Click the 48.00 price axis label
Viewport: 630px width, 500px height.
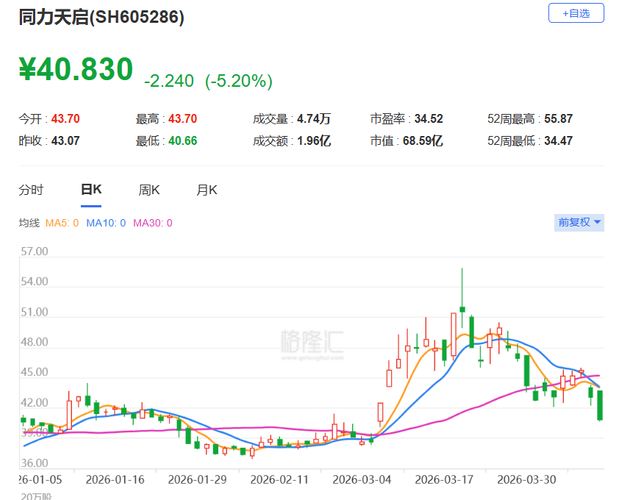tap(35, 342)
